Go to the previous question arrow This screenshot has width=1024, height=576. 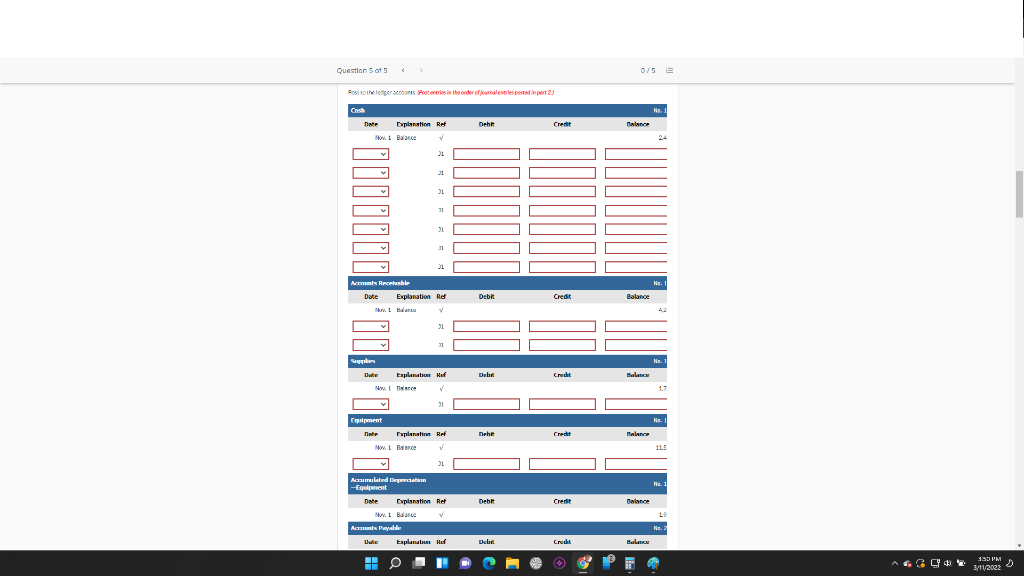[403, 71]
